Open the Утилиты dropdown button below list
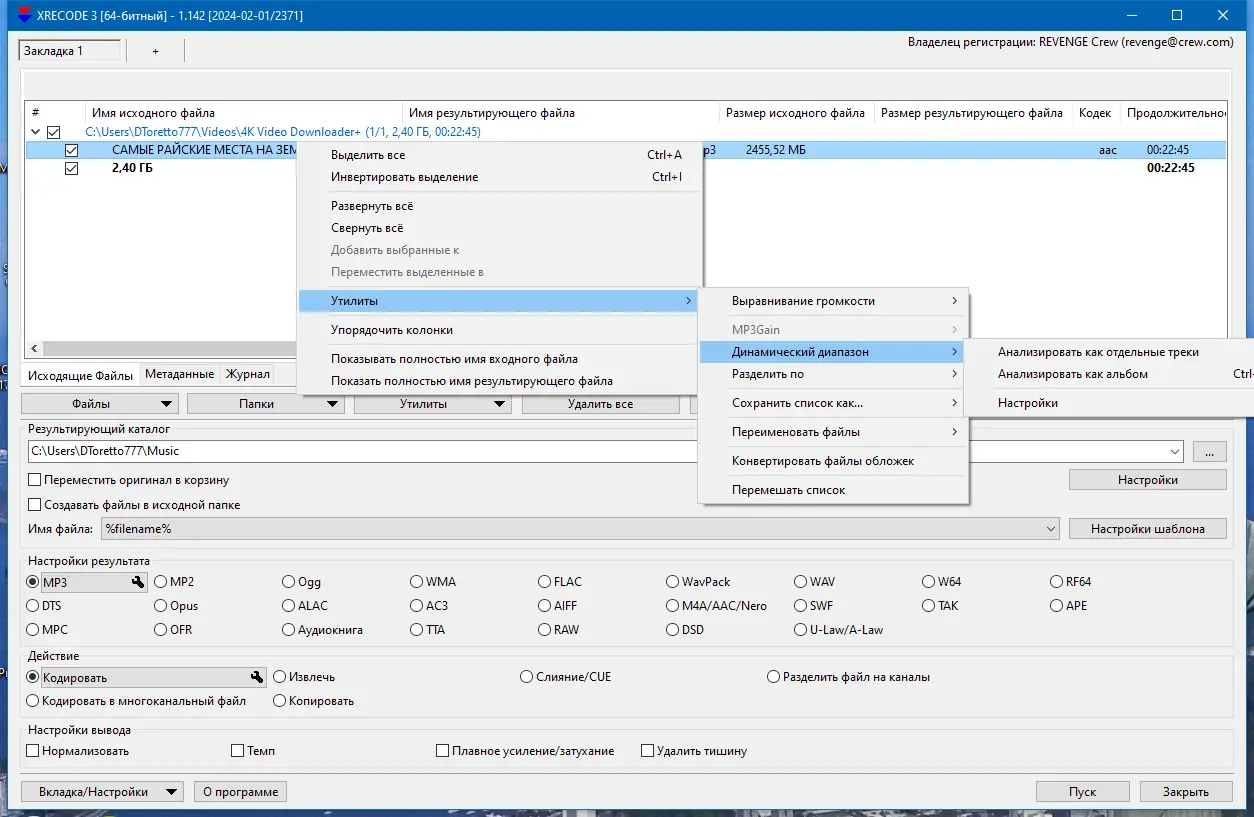The height and width of the screenshot is (817, 1254). point(433,404)
